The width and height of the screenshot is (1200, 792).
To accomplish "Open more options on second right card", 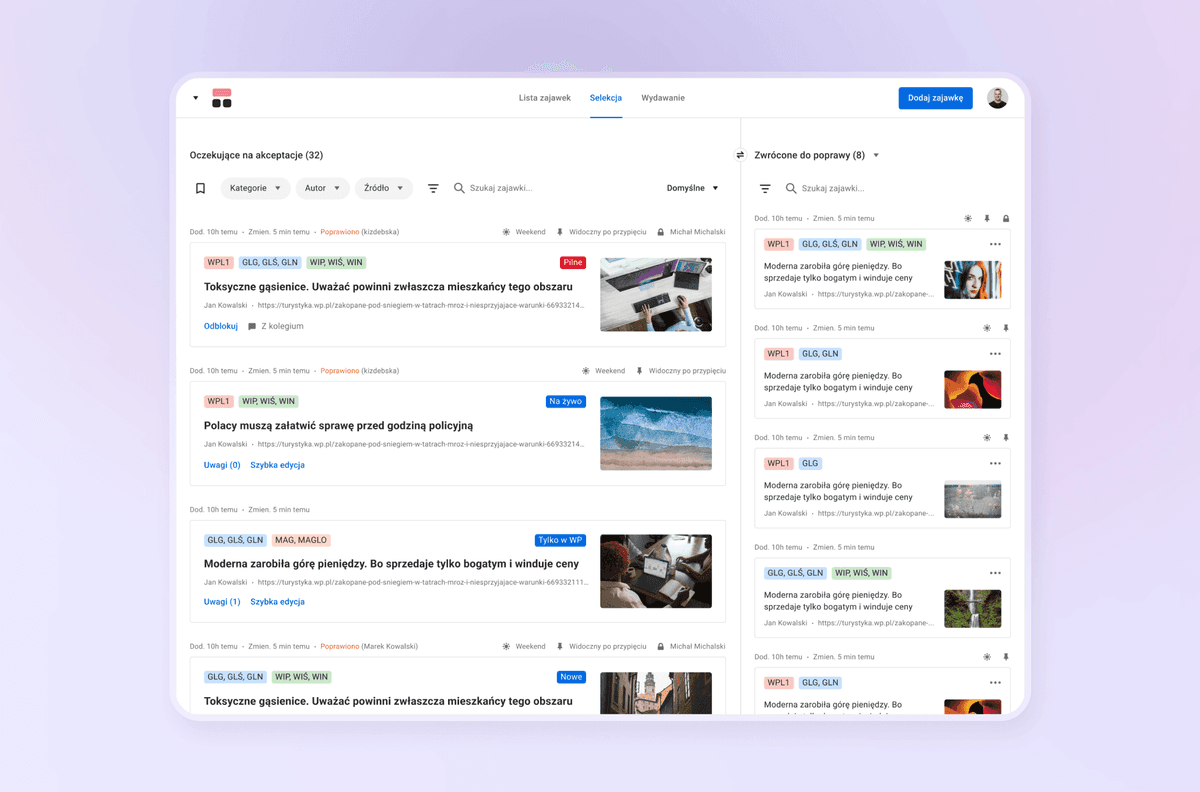I will click(995, 354).
